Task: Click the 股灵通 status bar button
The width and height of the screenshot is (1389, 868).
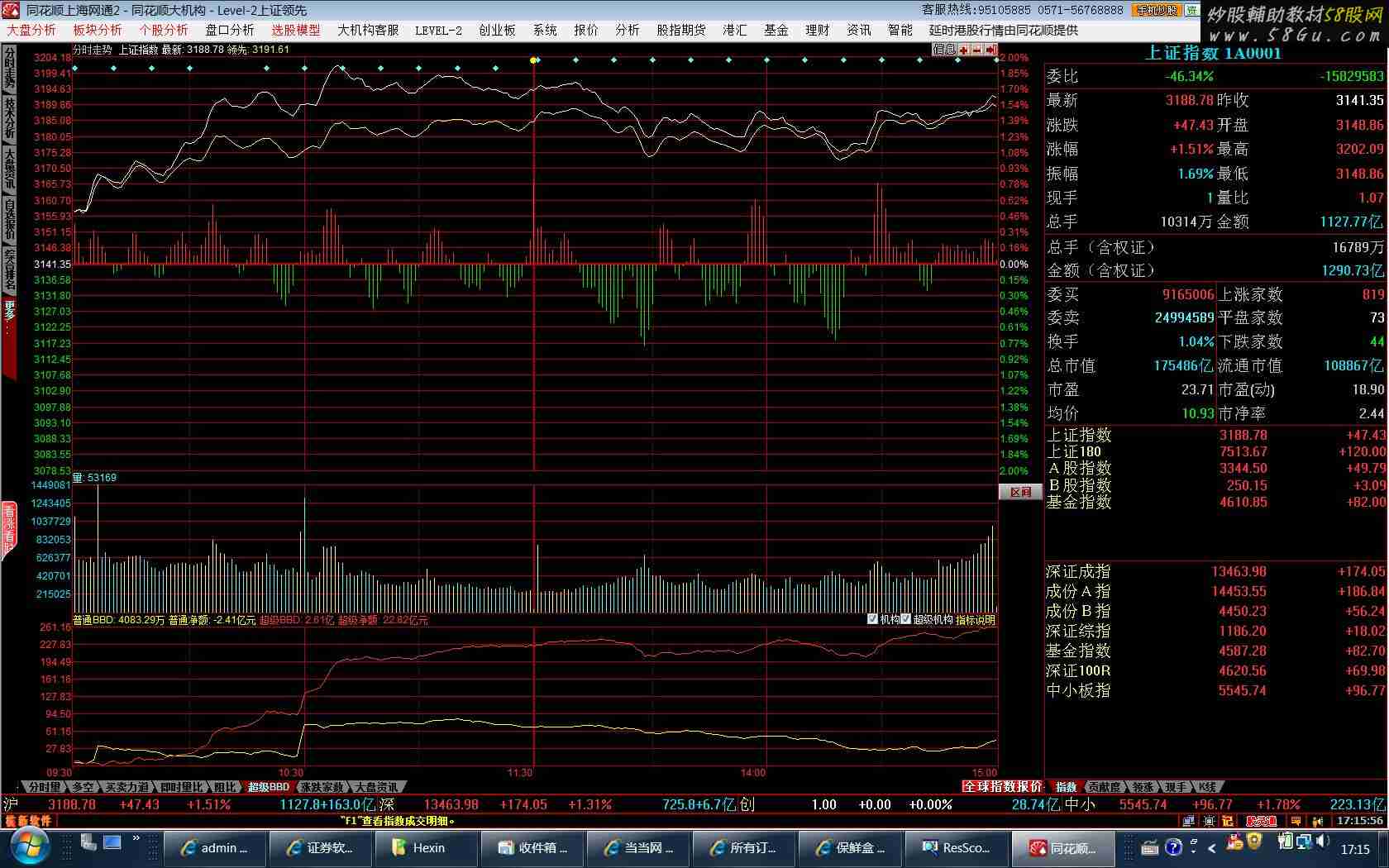Action: pyautogui.click(x=1262, y=821)
